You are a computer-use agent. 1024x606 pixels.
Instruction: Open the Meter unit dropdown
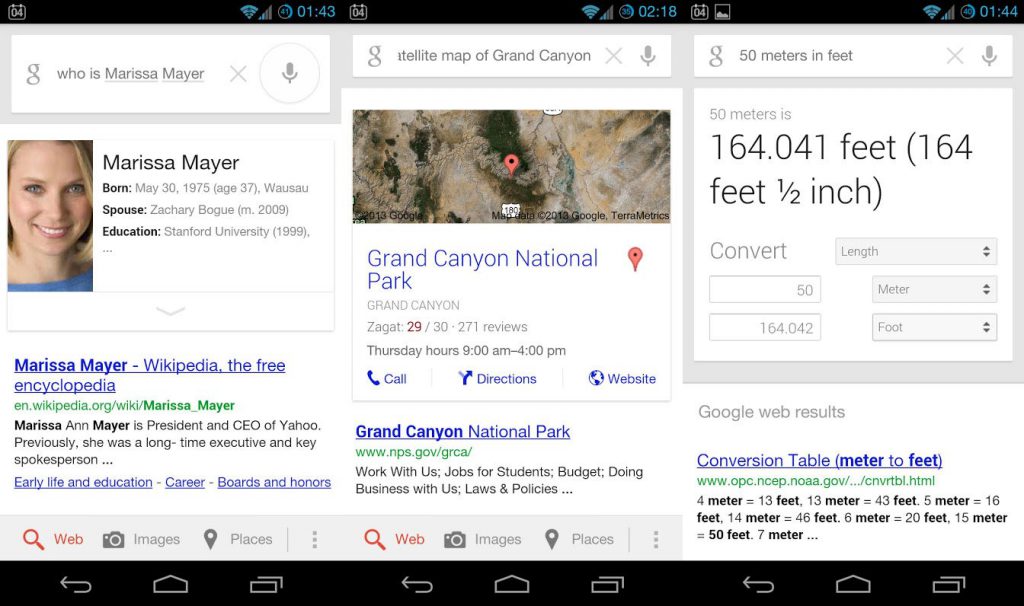934,290
